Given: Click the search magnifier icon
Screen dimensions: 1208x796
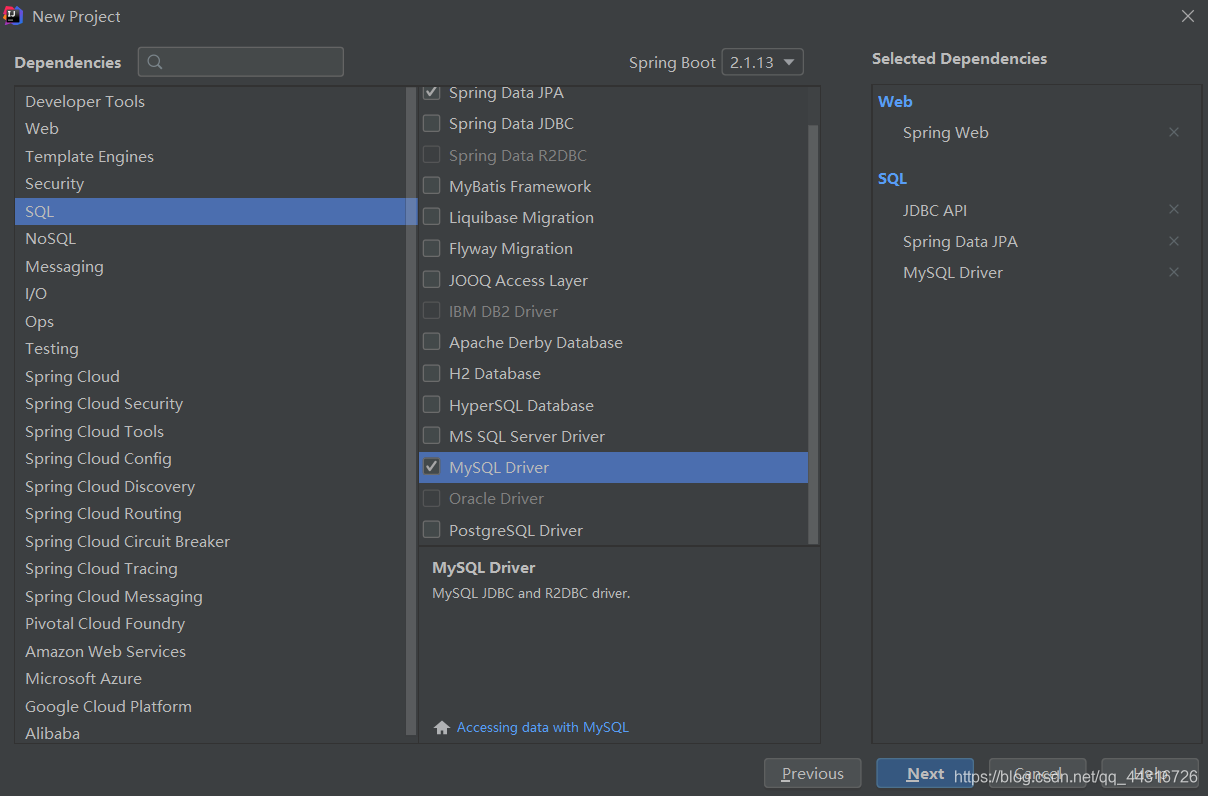Looking at the screenshot, I should coord(155,62).
